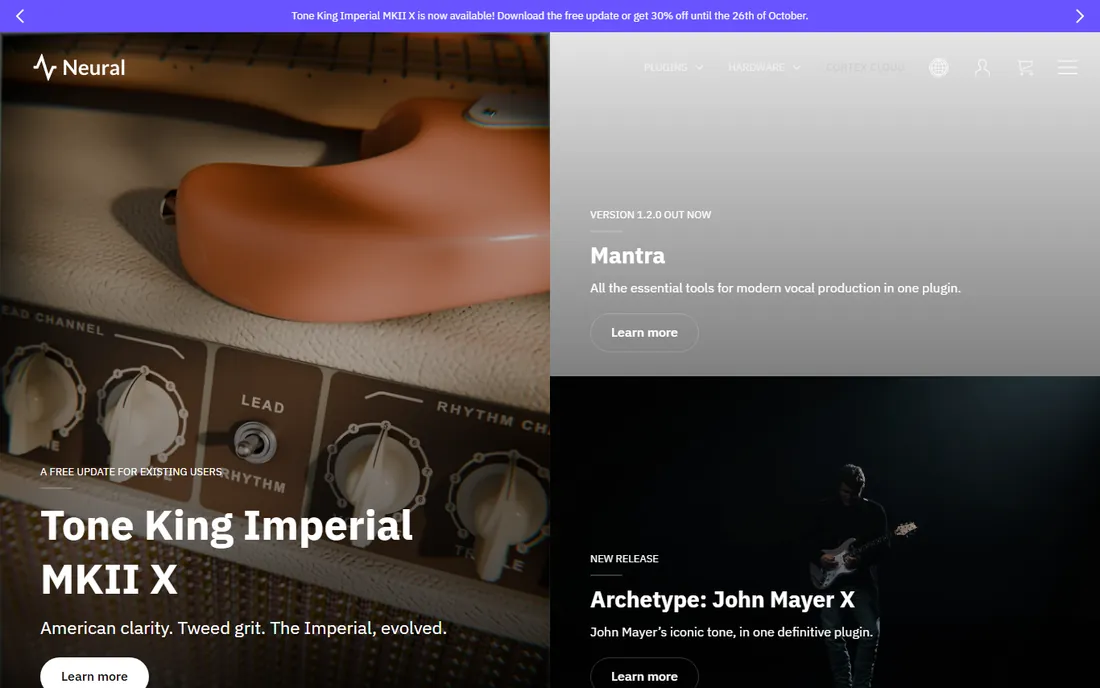Image resolution: width=1100 pixels, height=688 pixels.
Task: Click 'NEW RELEASE' label
Action: (x=624, y=559)
